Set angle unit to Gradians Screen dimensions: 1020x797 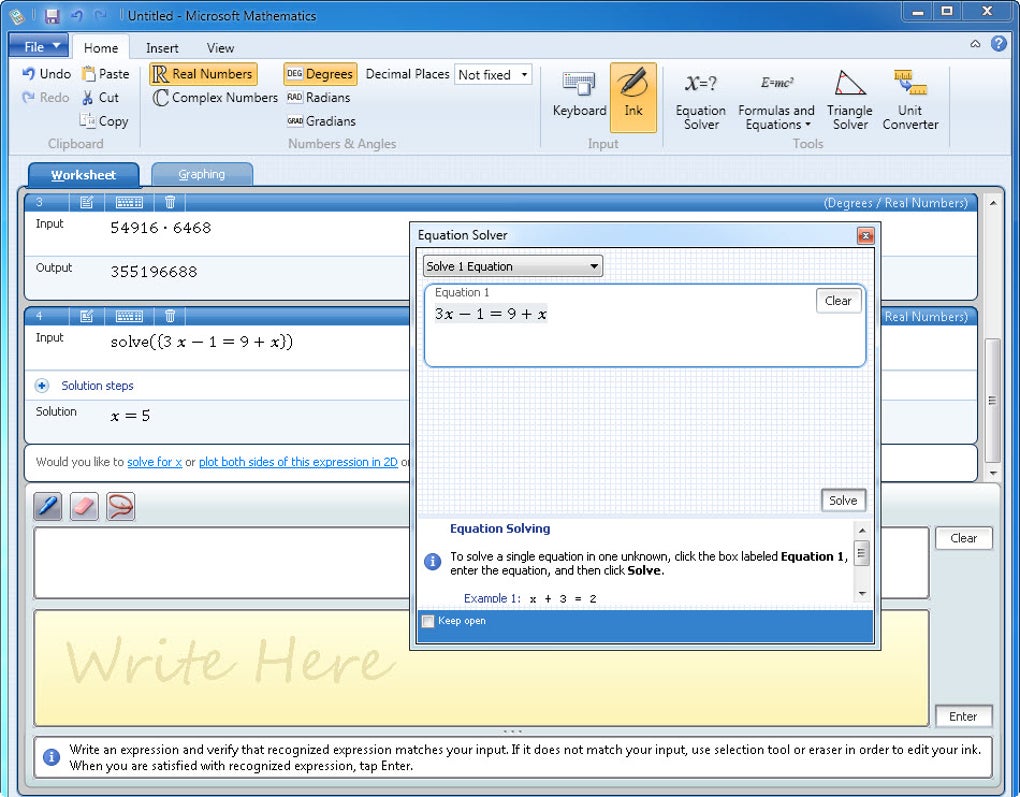321,121
